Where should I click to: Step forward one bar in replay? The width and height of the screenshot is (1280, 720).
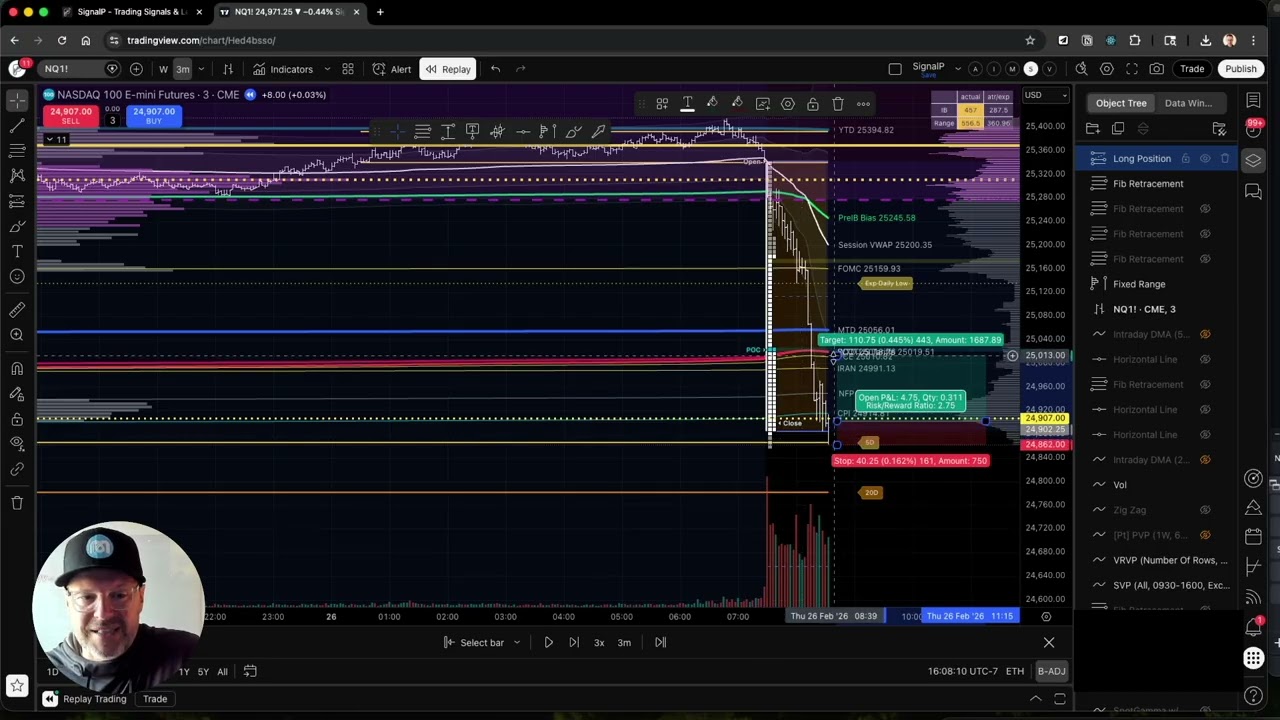tap(573, 643)
